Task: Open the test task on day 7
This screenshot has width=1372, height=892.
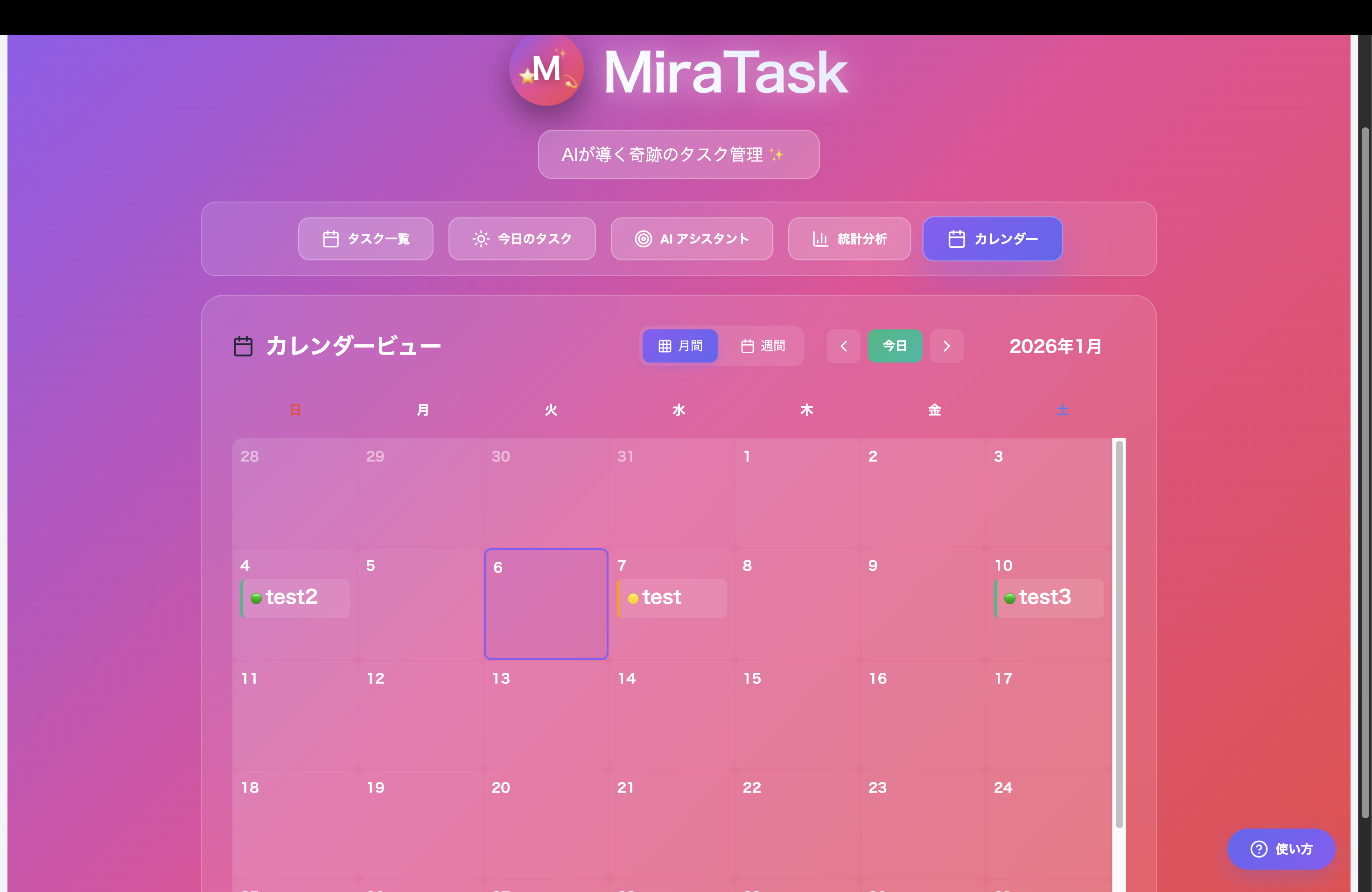Action: click(673, 598)
